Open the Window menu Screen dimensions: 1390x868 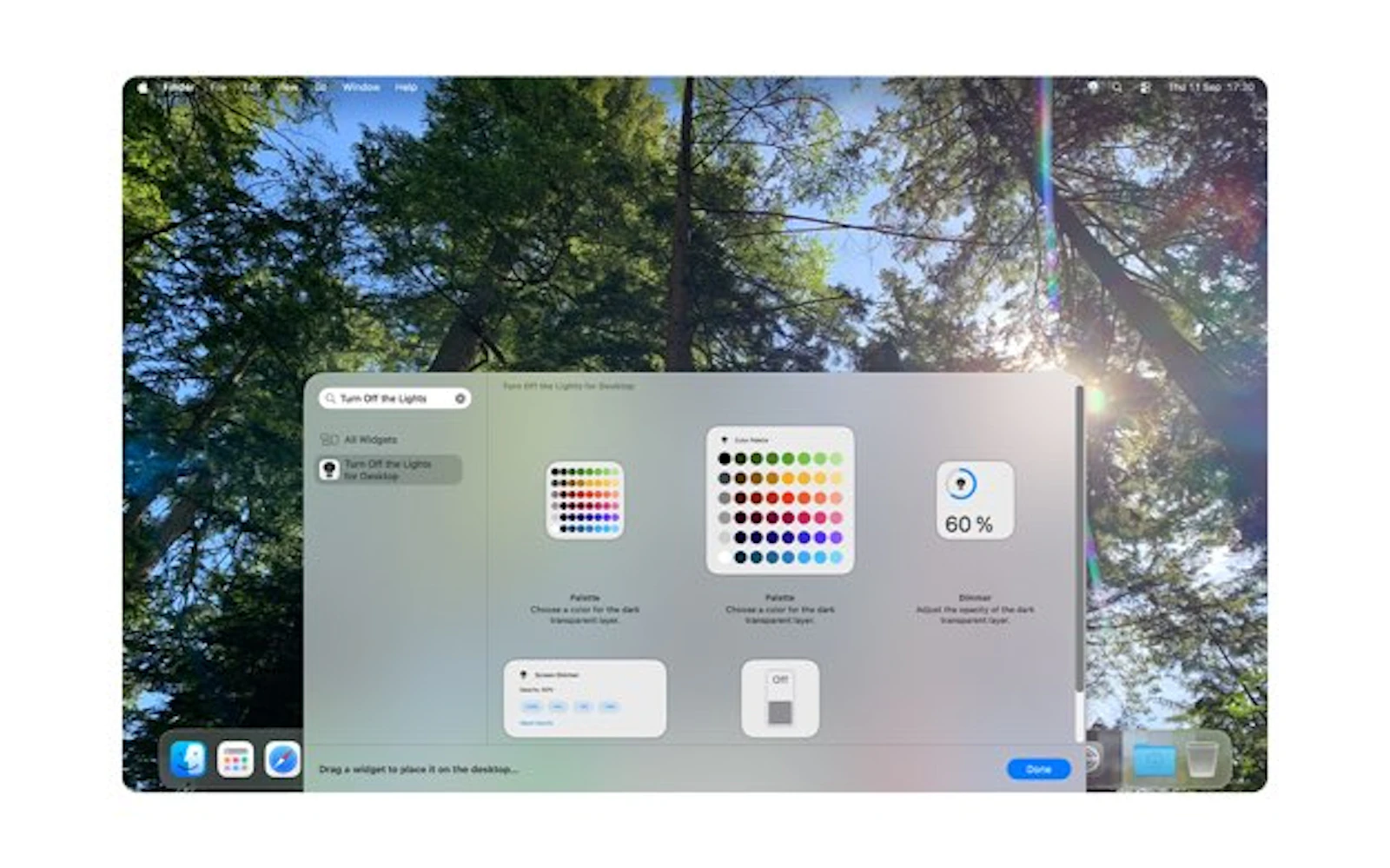point(361,88)
